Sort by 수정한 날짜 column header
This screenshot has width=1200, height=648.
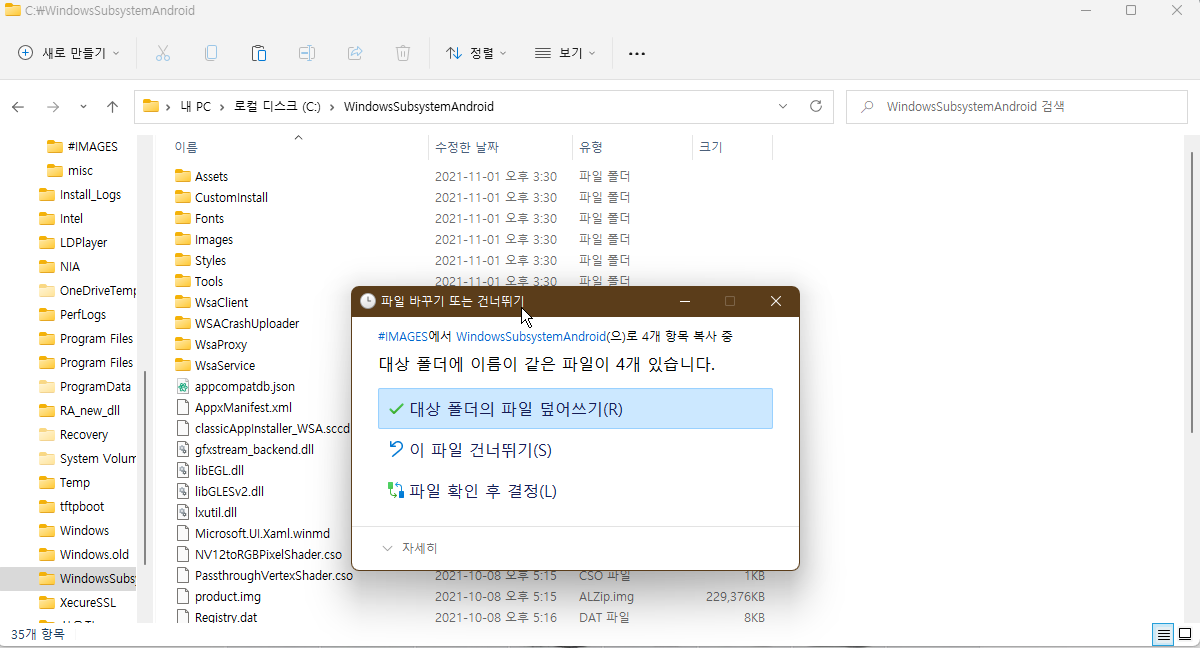[500, 147]
